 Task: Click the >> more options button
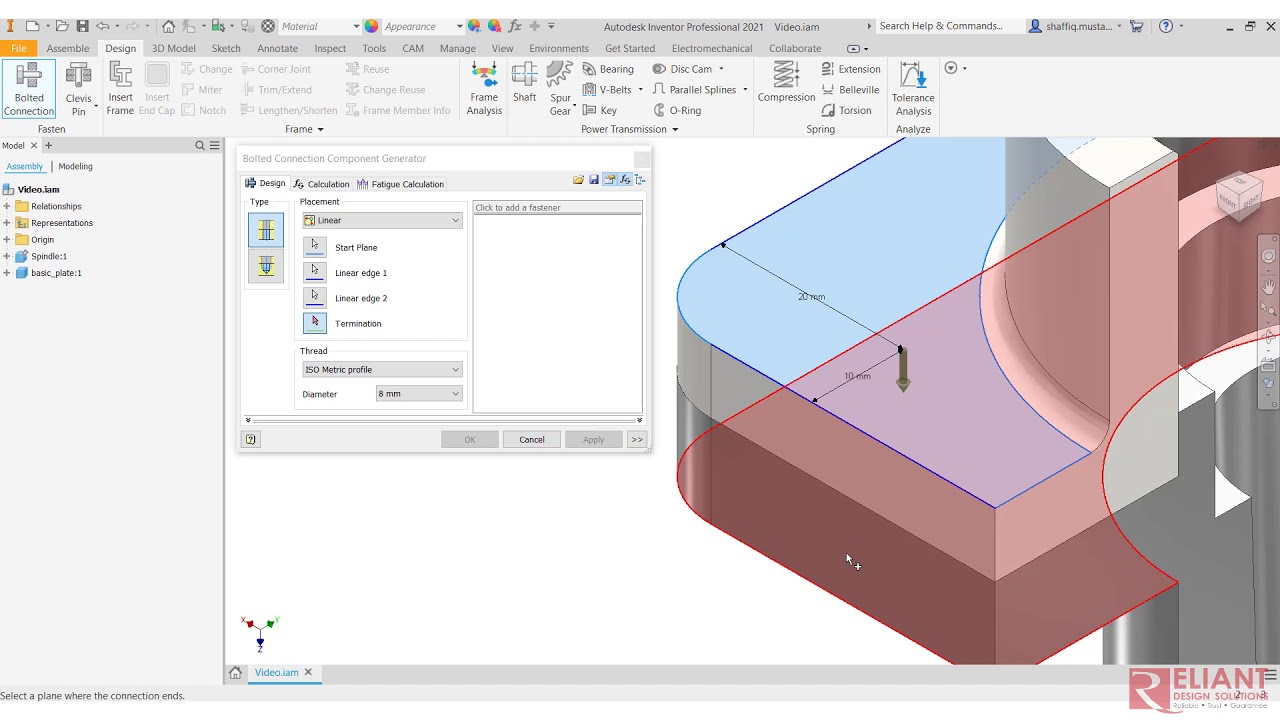637,439
